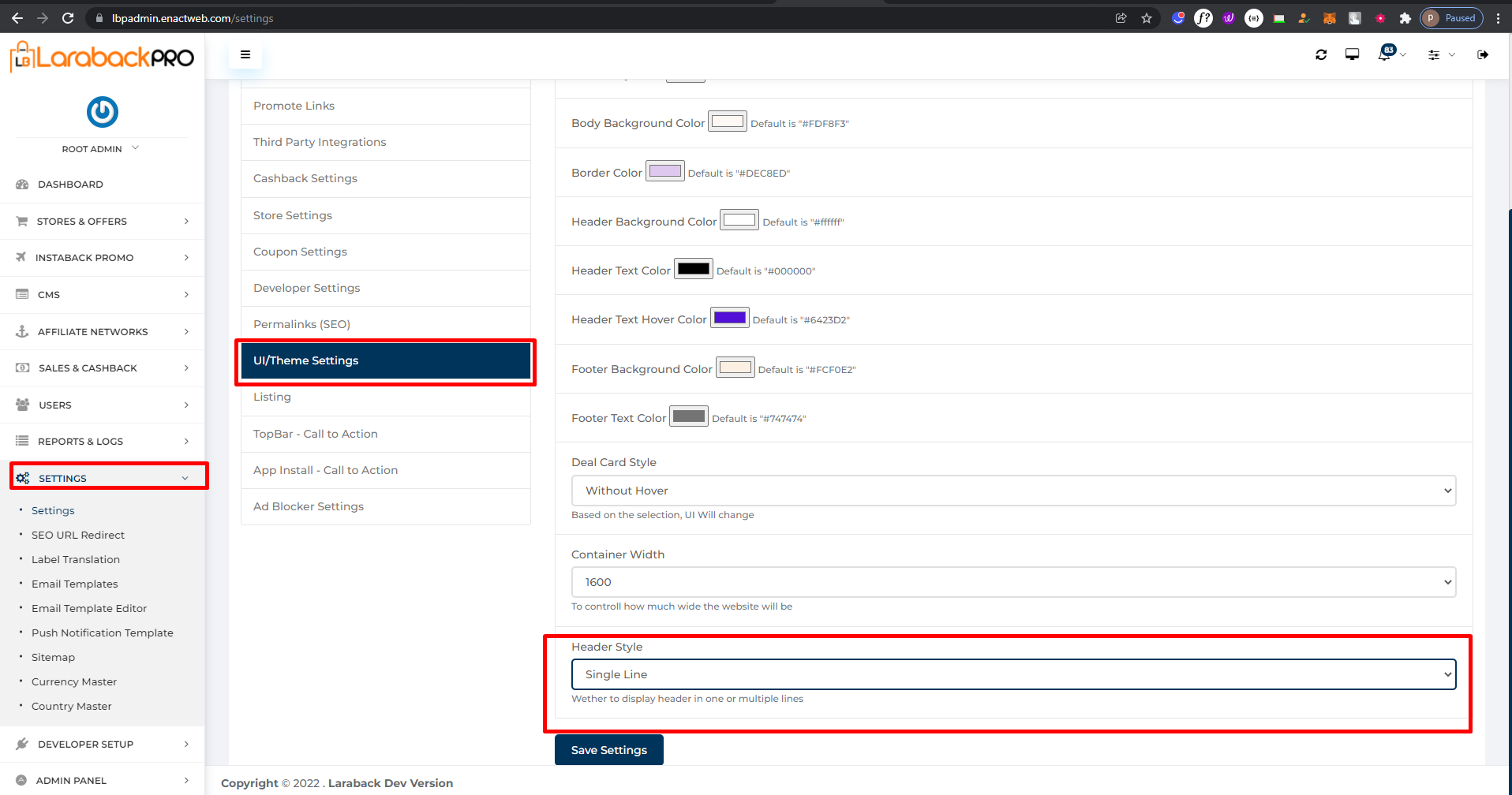Viewport: 1512px width, 795px height.
Task: Open the Email Templates menu item
Action: (75, 584)
